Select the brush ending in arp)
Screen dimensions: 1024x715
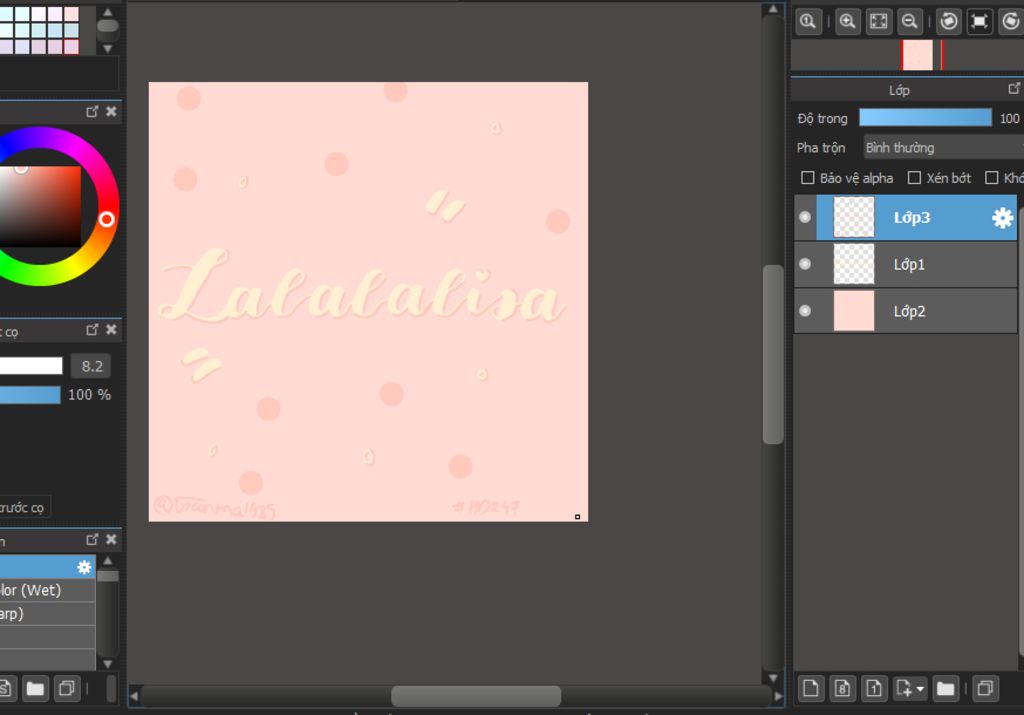coord(48,614)
